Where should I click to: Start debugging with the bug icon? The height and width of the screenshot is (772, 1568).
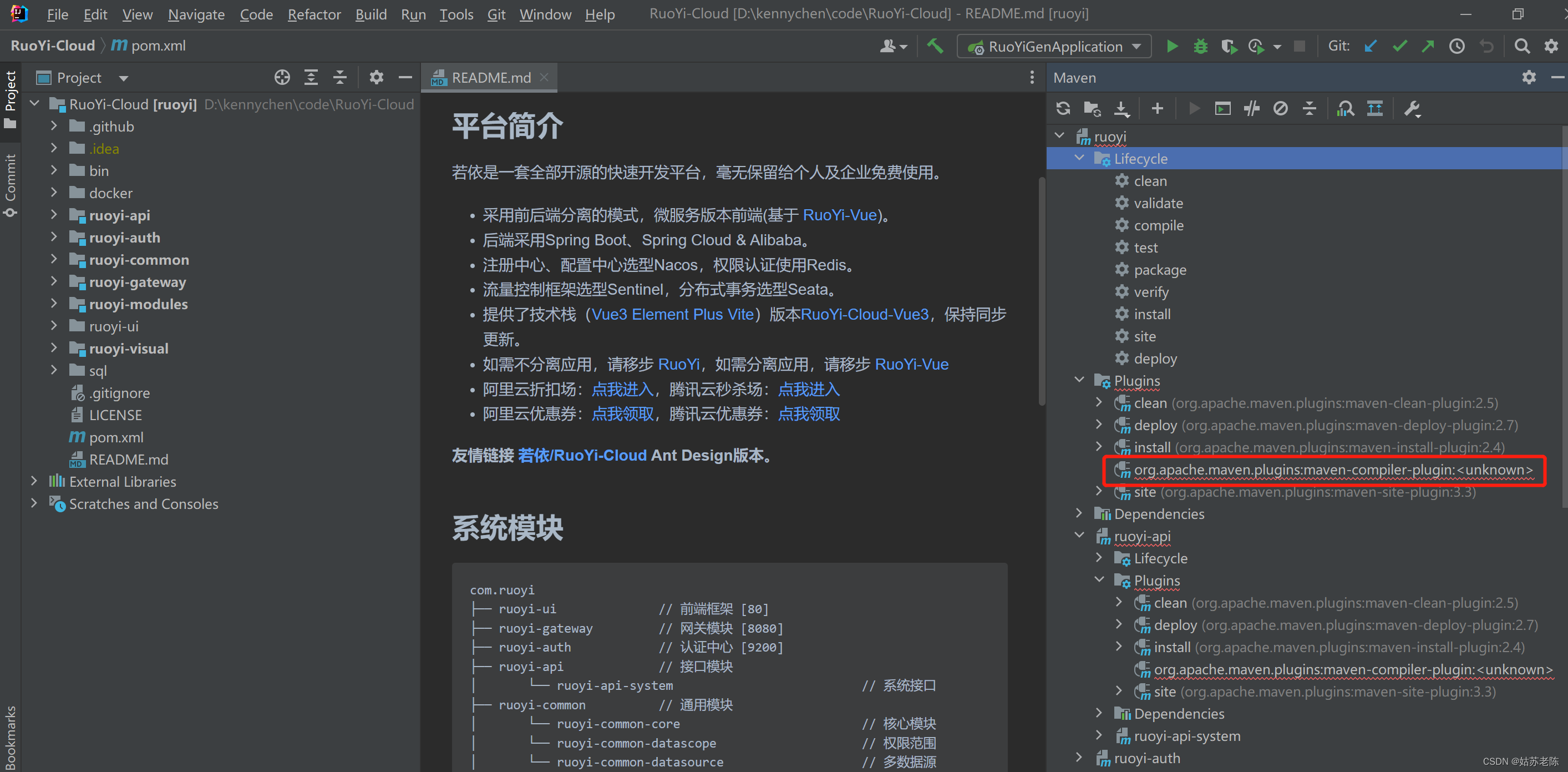tap(1200, 46)
